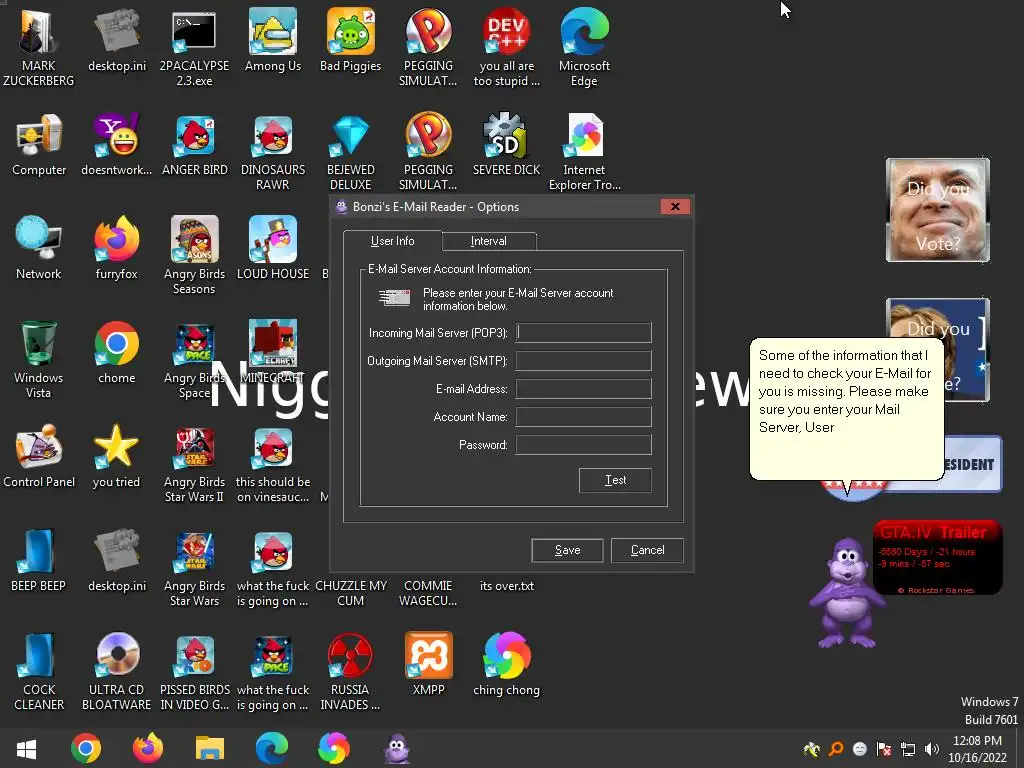Click the E-mail Address input box
This screenshot has width=1024, height=768.
(x=583, y=389)
